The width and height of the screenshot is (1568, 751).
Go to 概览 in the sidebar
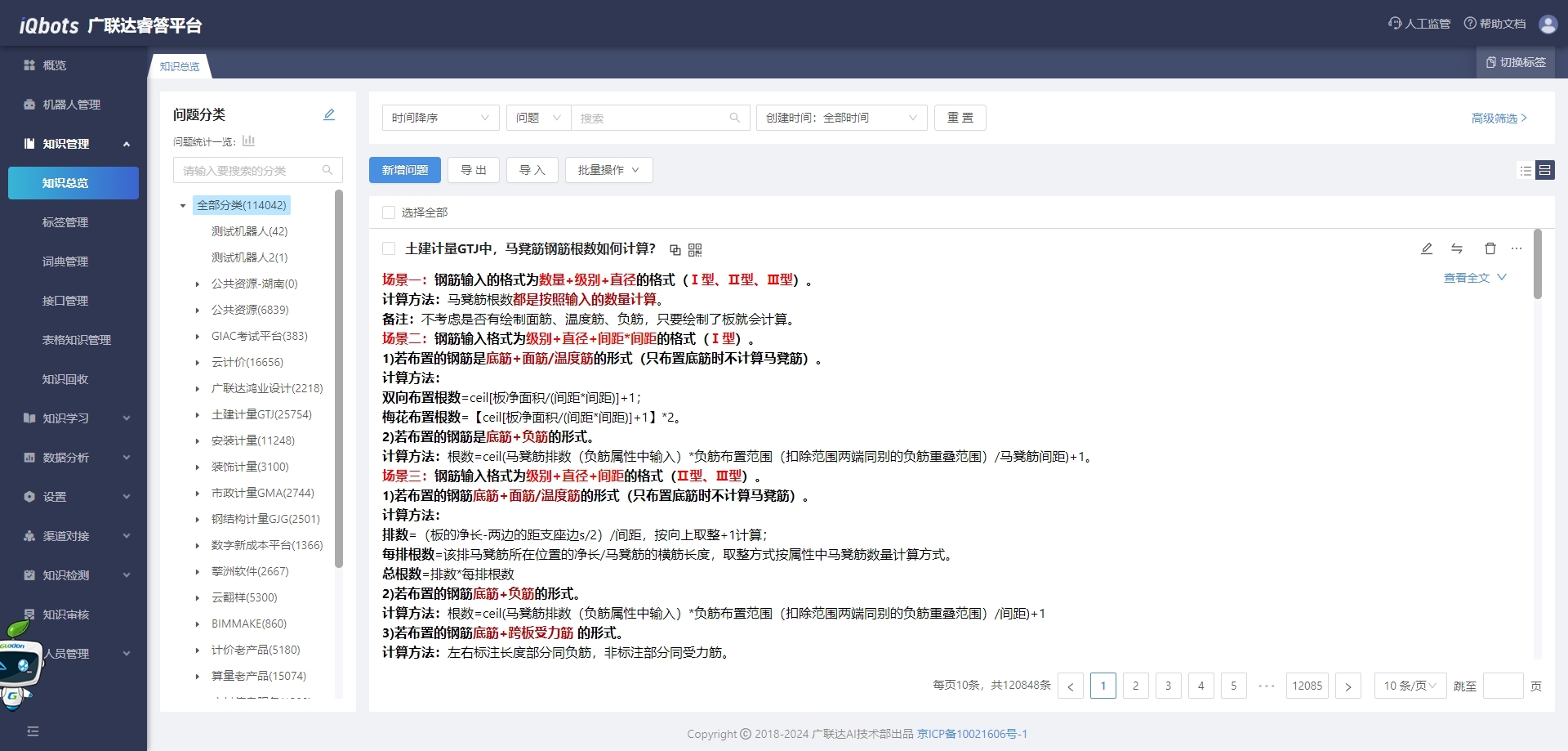click(x=54, y=65)
